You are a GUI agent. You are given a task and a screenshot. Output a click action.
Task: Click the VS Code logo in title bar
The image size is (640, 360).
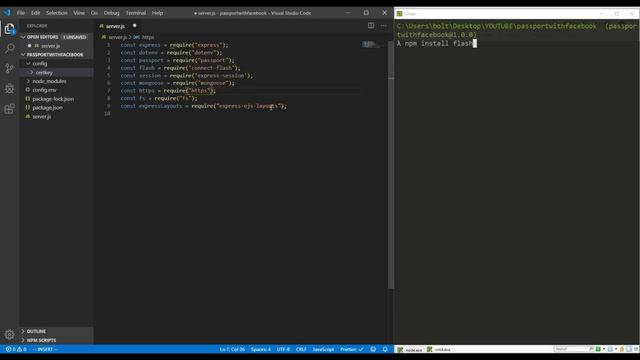coord(7,13)
